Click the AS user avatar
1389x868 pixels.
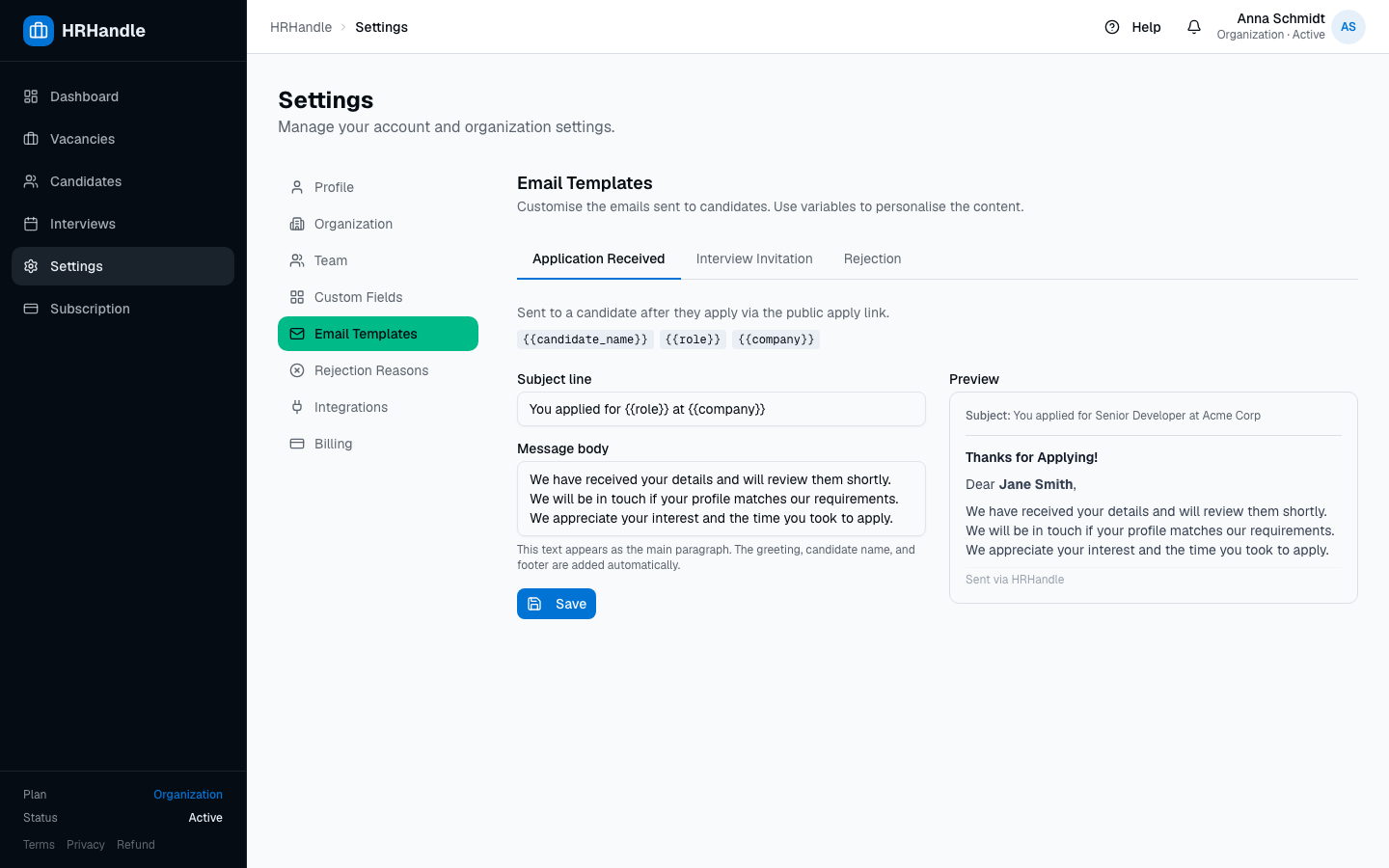(1348, 27)
